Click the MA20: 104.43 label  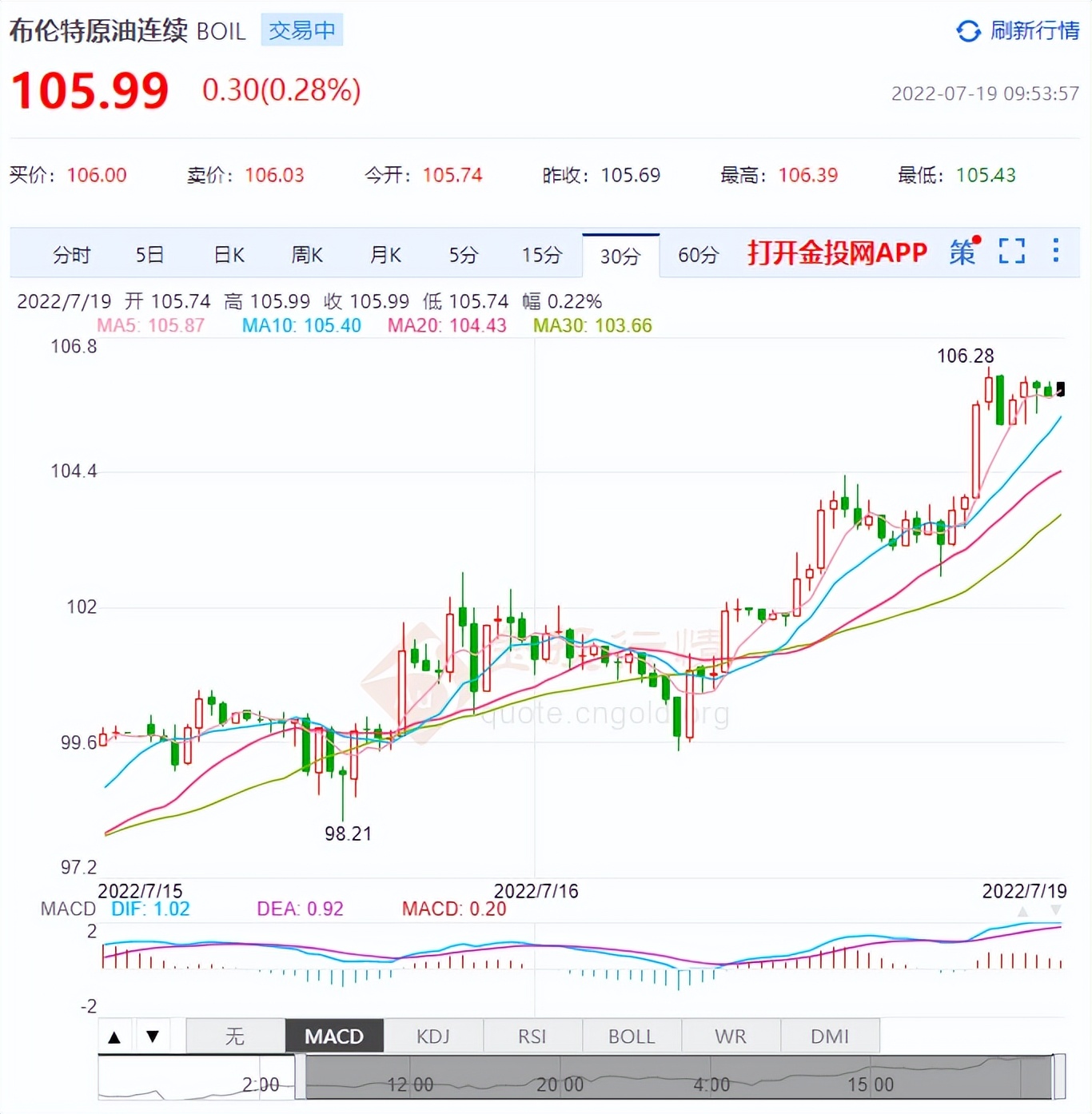click(x=447, y=325)
